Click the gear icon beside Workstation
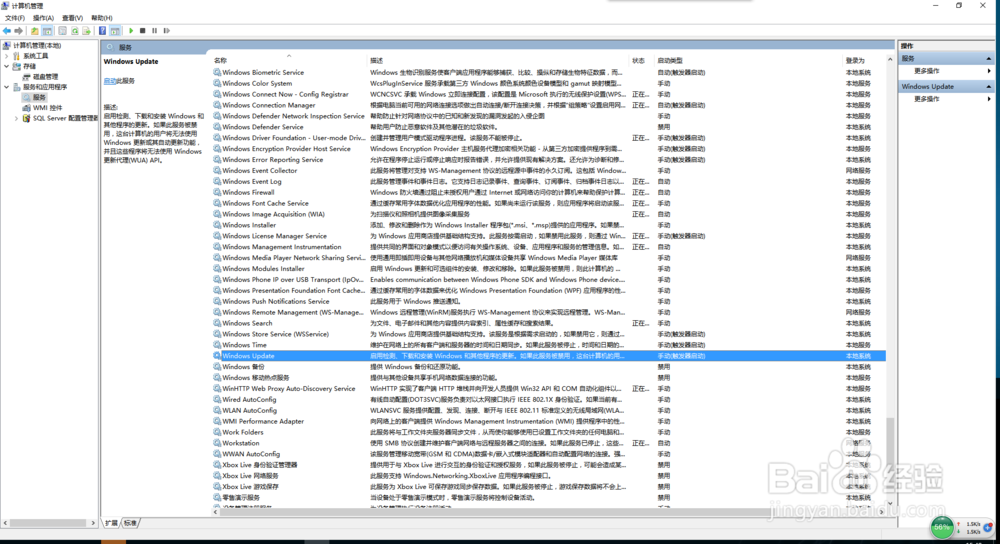1000x544 pixels. click(217, 443)
